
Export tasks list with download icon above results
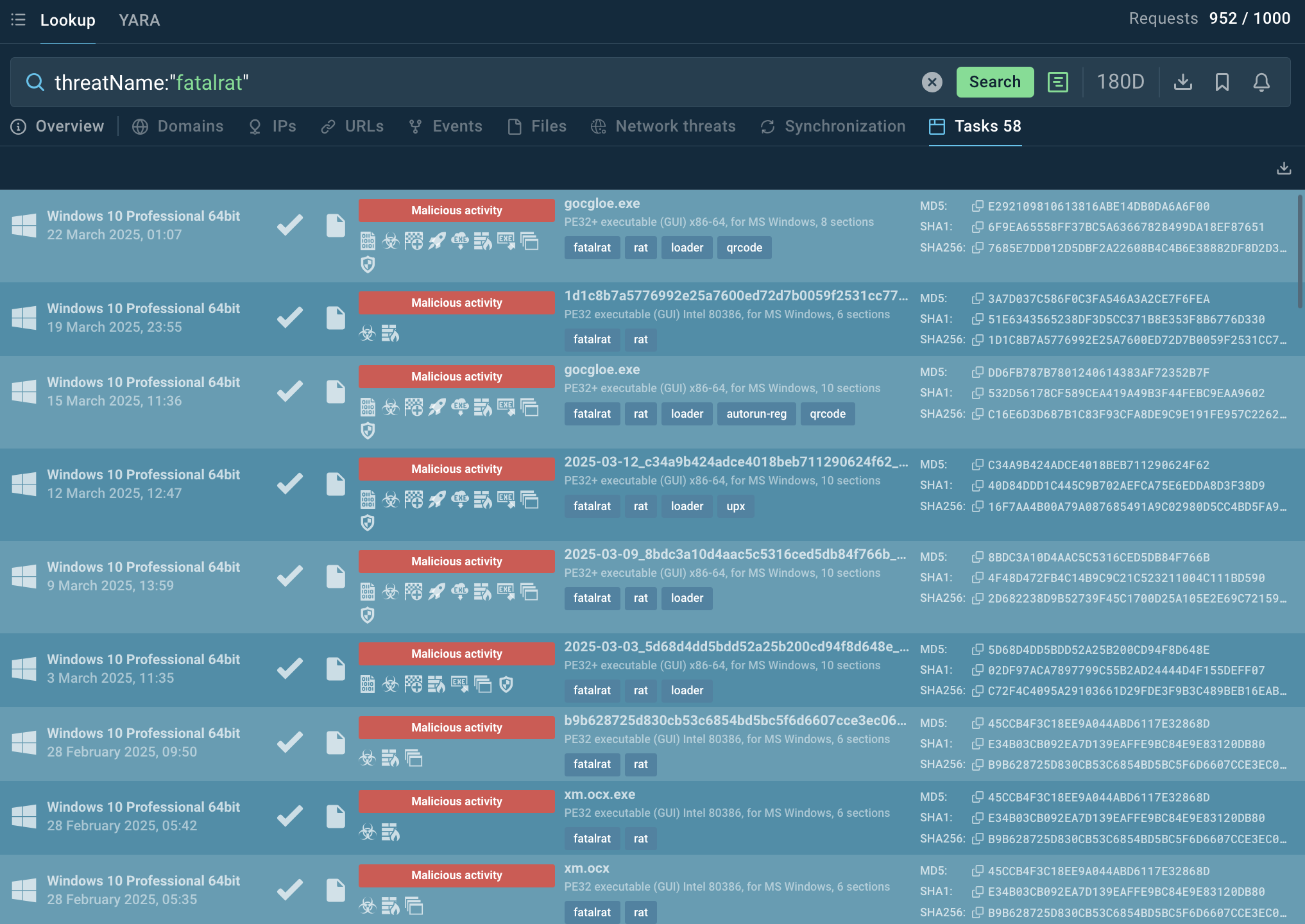tap(1283, 168)
